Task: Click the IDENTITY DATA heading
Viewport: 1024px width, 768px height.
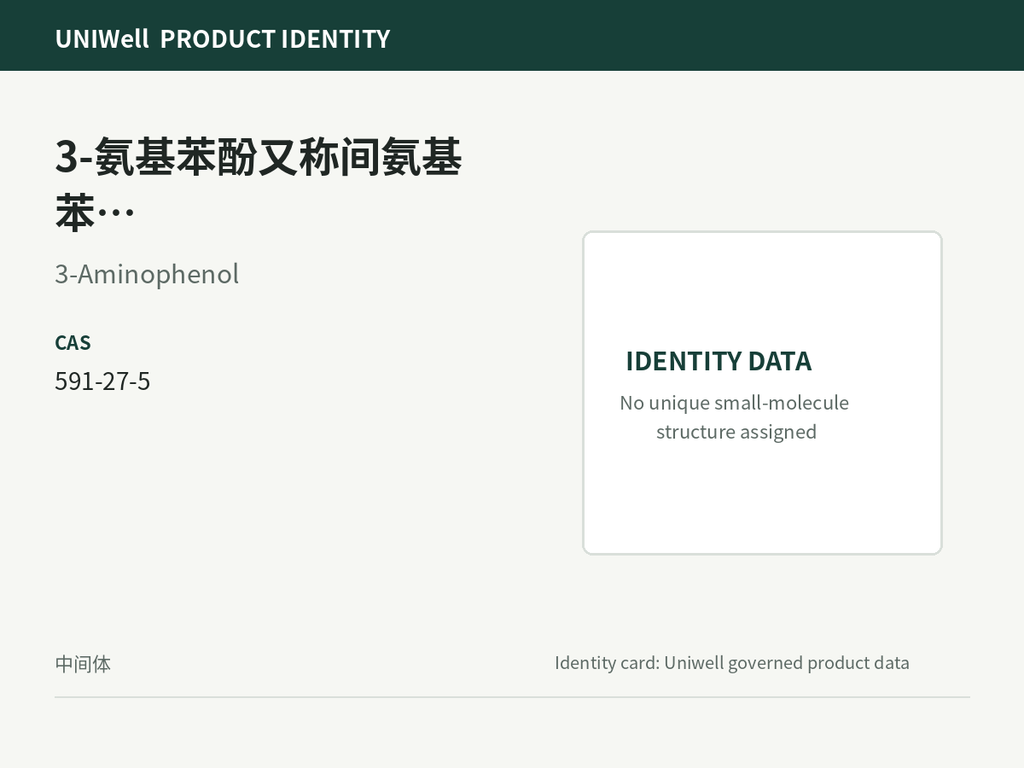Action: point(718,361)
